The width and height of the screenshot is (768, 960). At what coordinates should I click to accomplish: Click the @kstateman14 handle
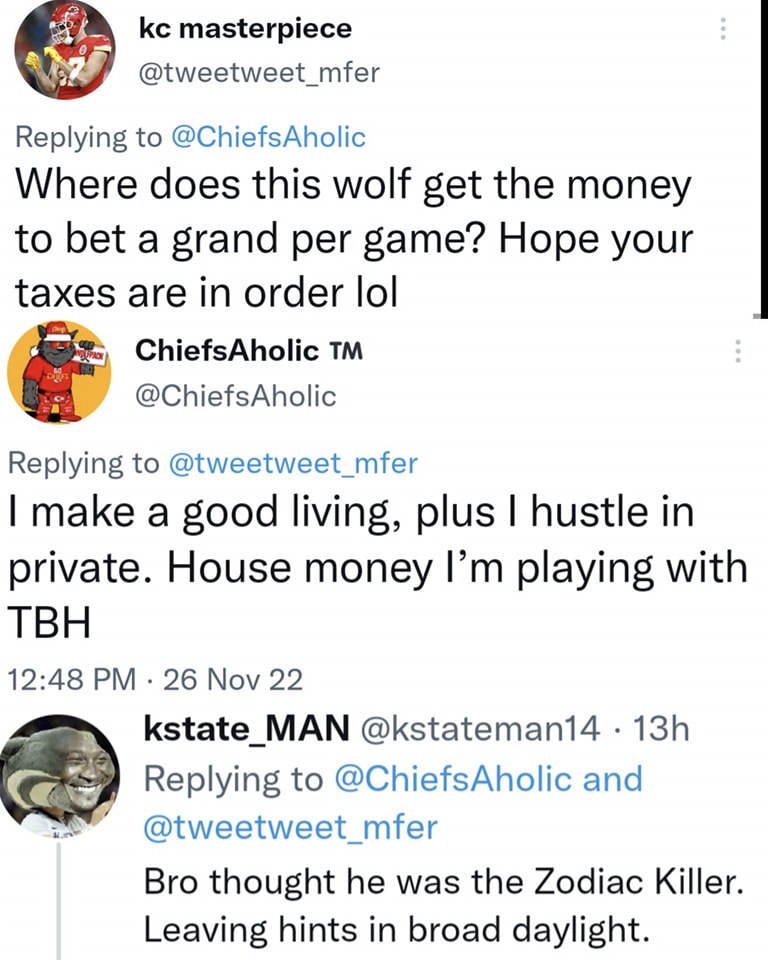[x=480, y=729]
